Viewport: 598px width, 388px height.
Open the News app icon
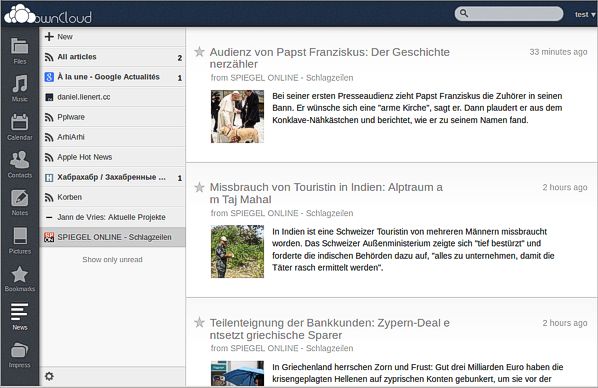tap(19, 312)
